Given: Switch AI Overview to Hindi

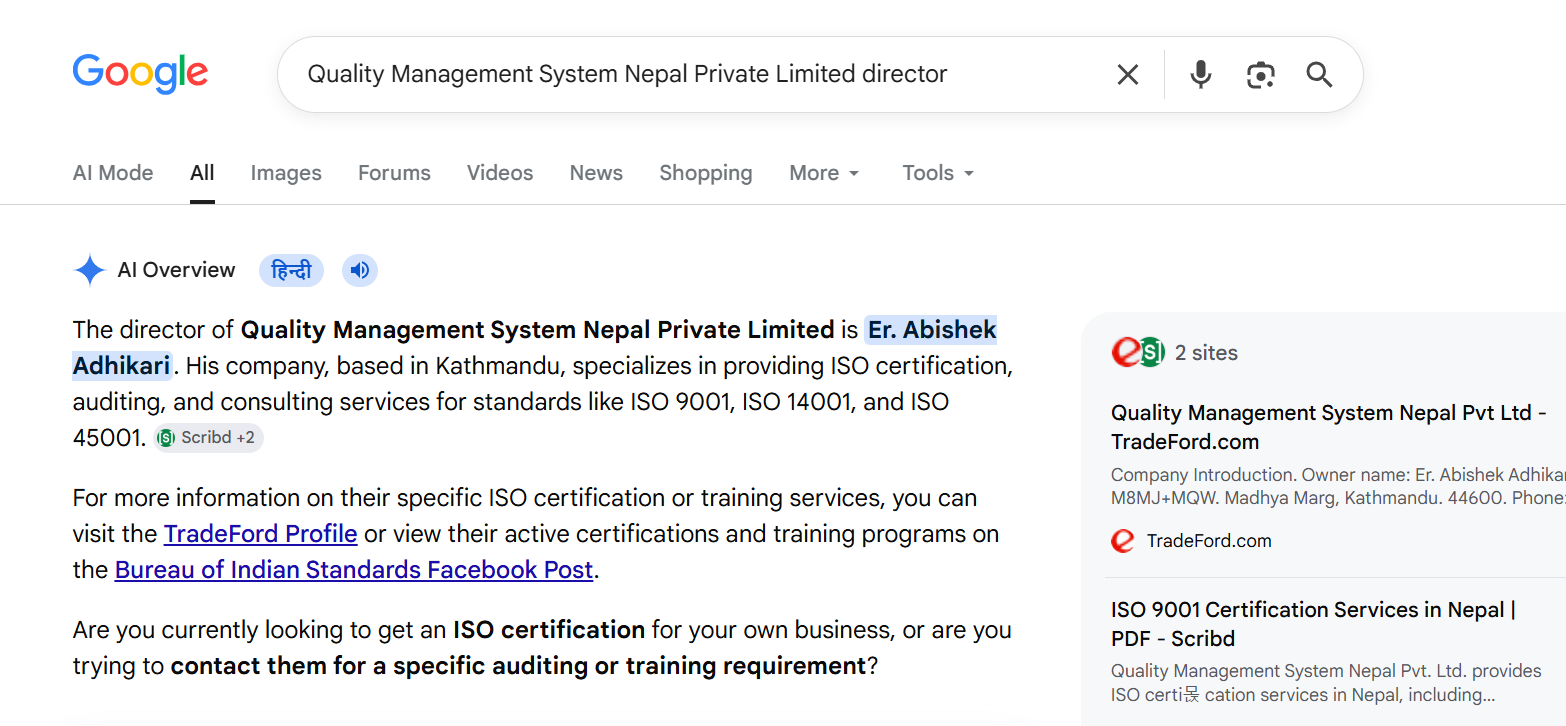Looking at the screenshot, I should (x=291, y=270).
